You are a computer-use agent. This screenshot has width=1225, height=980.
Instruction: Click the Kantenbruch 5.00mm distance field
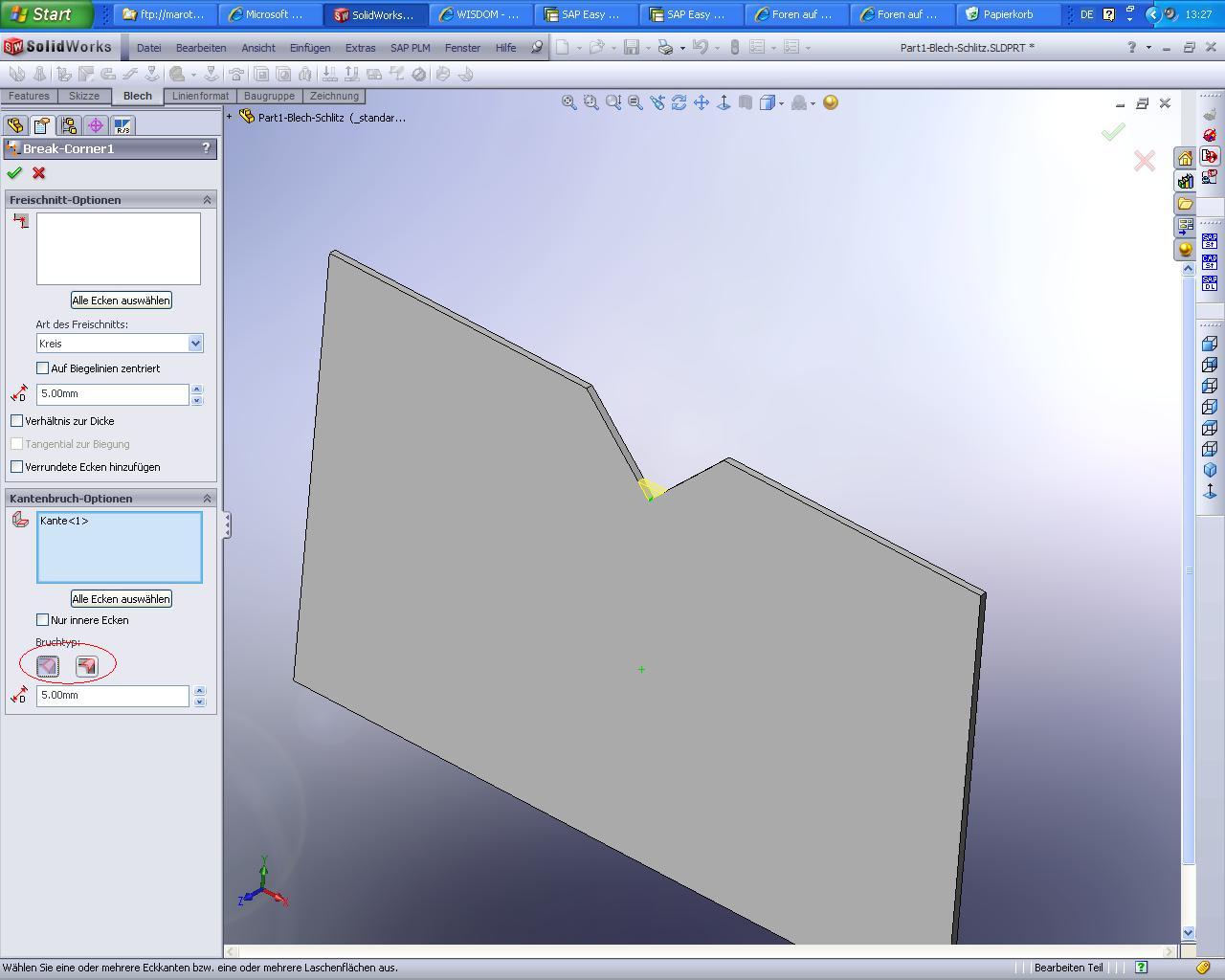[x=113, y=696]
